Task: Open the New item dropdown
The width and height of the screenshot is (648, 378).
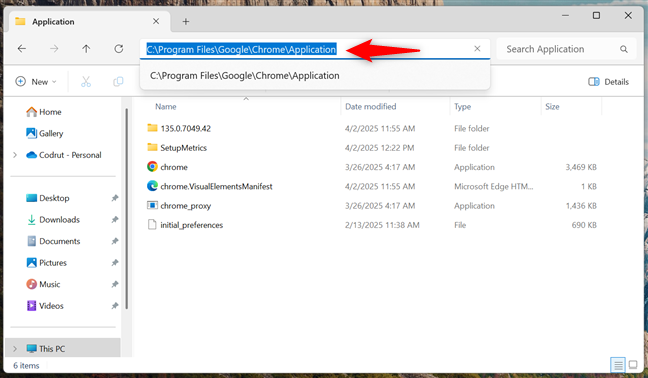Action: pos(36,82)
